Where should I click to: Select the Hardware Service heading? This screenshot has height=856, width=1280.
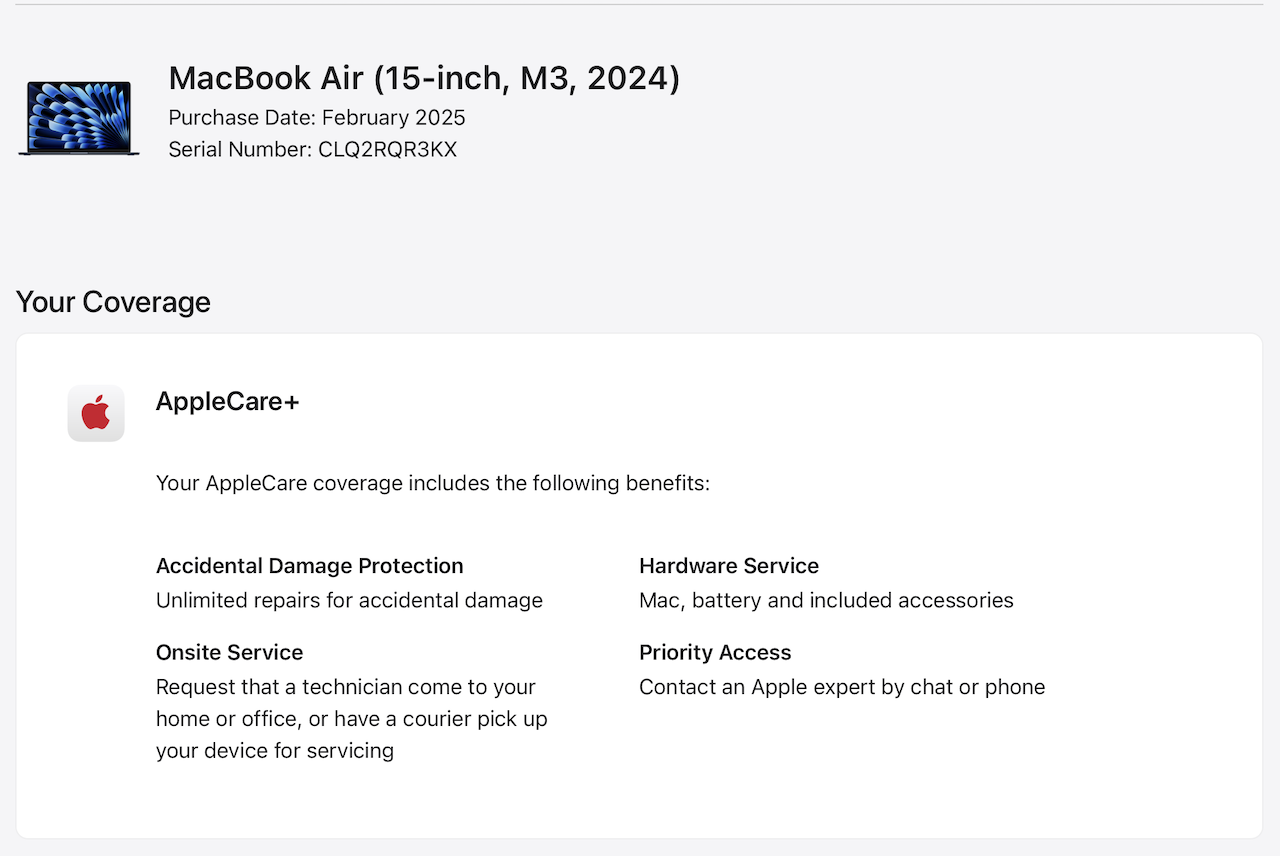[x=729, y=566]
